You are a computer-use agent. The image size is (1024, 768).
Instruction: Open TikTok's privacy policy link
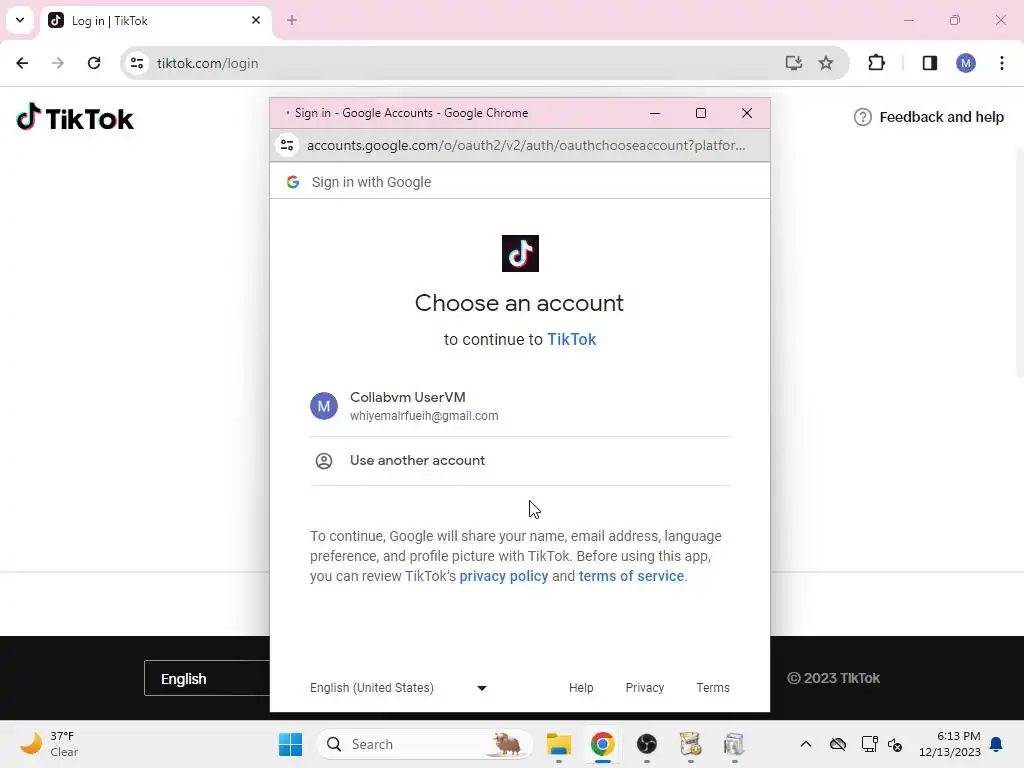tap(504, 576)
